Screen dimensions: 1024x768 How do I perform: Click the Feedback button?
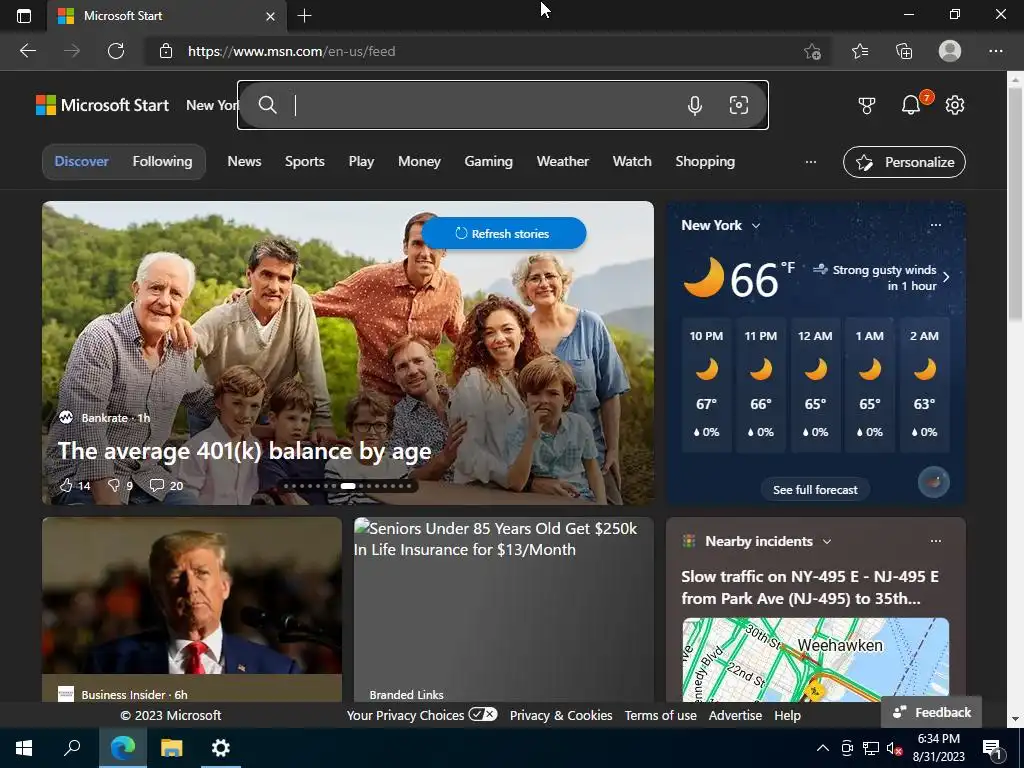[x=931, y=712]
